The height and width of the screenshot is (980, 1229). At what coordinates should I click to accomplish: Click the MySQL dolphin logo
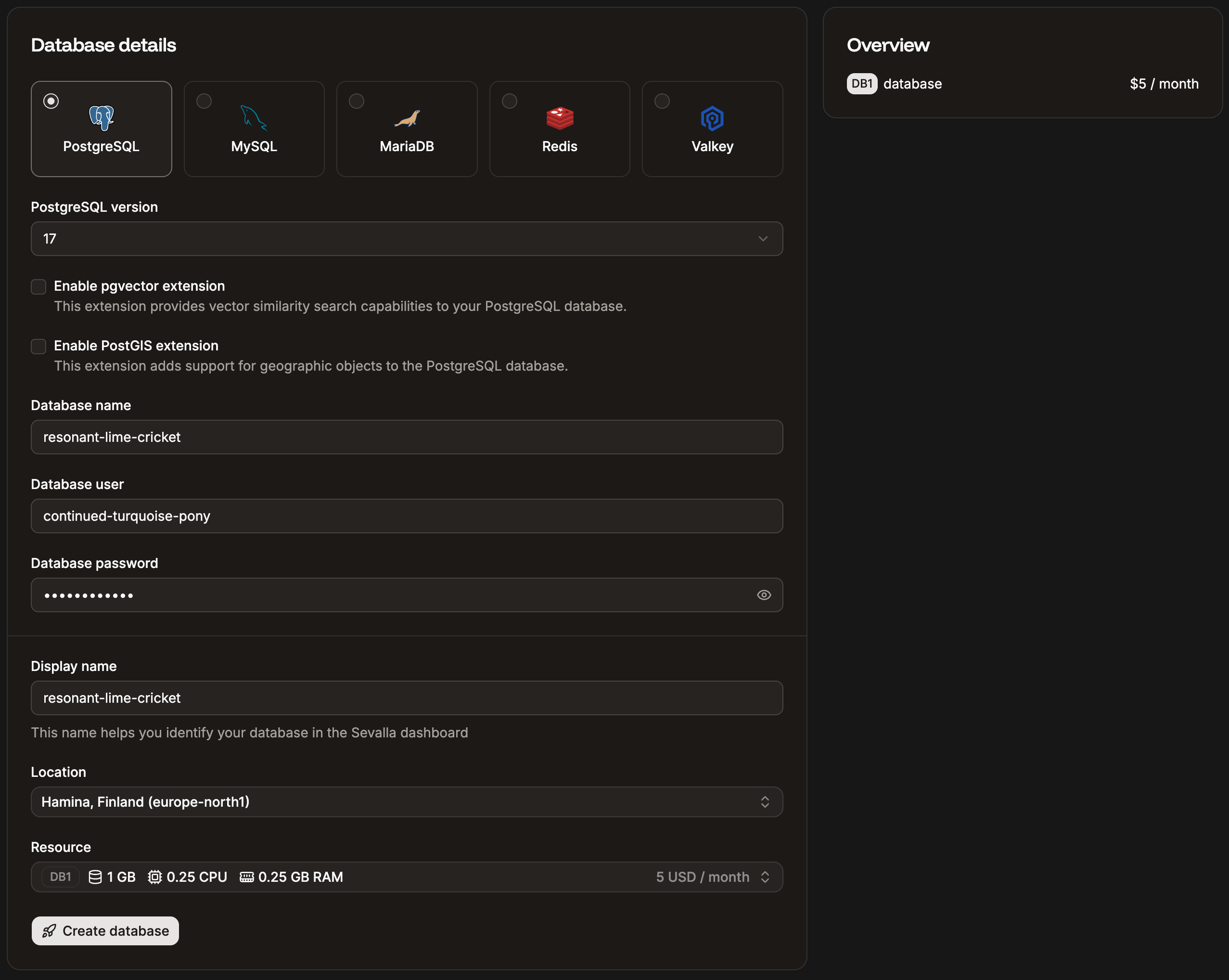254,118
